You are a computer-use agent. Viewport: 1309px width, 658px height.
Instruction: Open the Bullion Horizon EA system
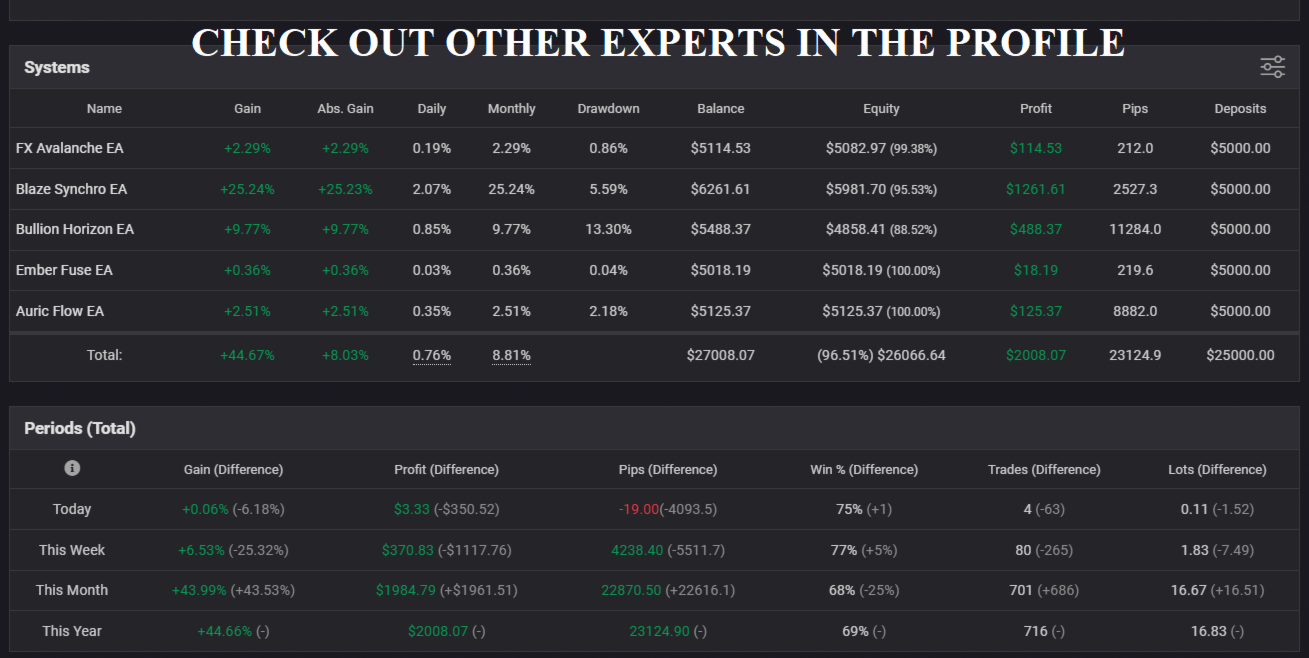(x=75, y=229)
